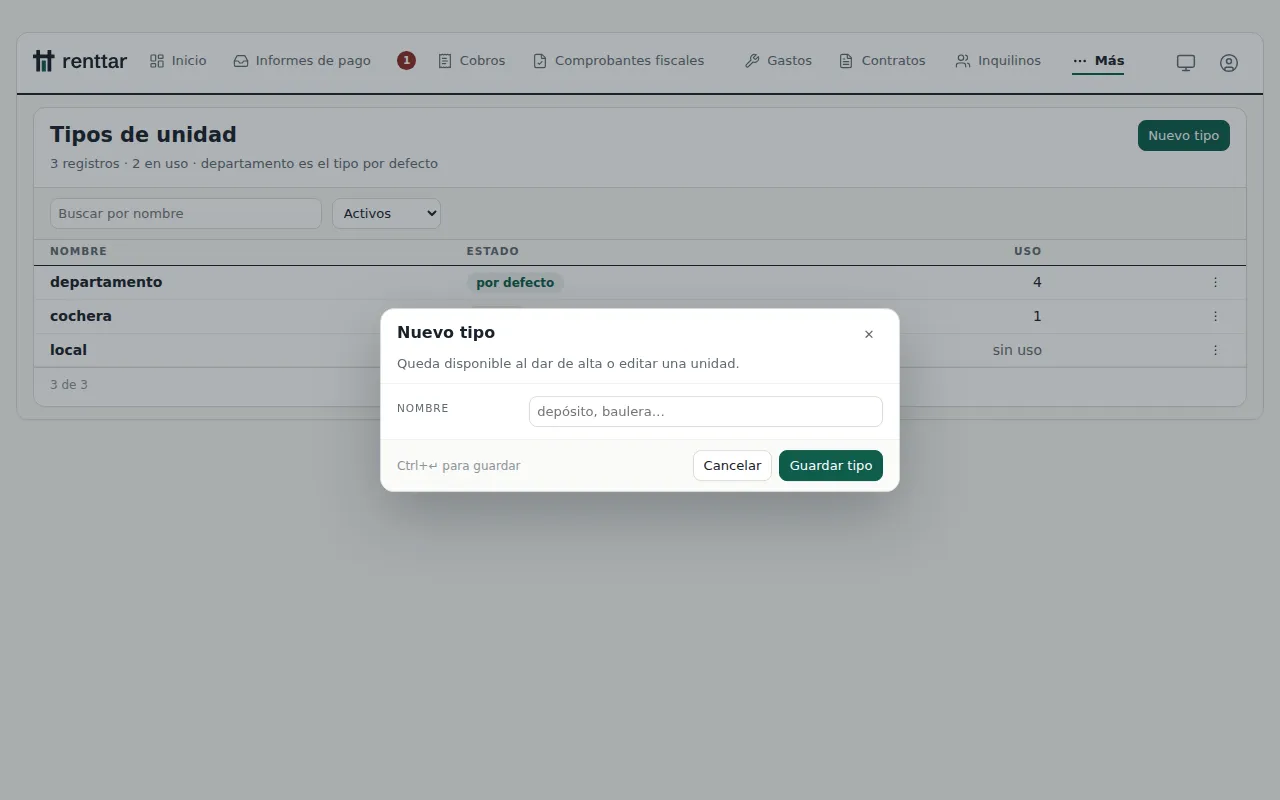Open the monitor display icon in header
Image resolution: width=1280 pixels, height=800 pixels.
coord(1186,62)
